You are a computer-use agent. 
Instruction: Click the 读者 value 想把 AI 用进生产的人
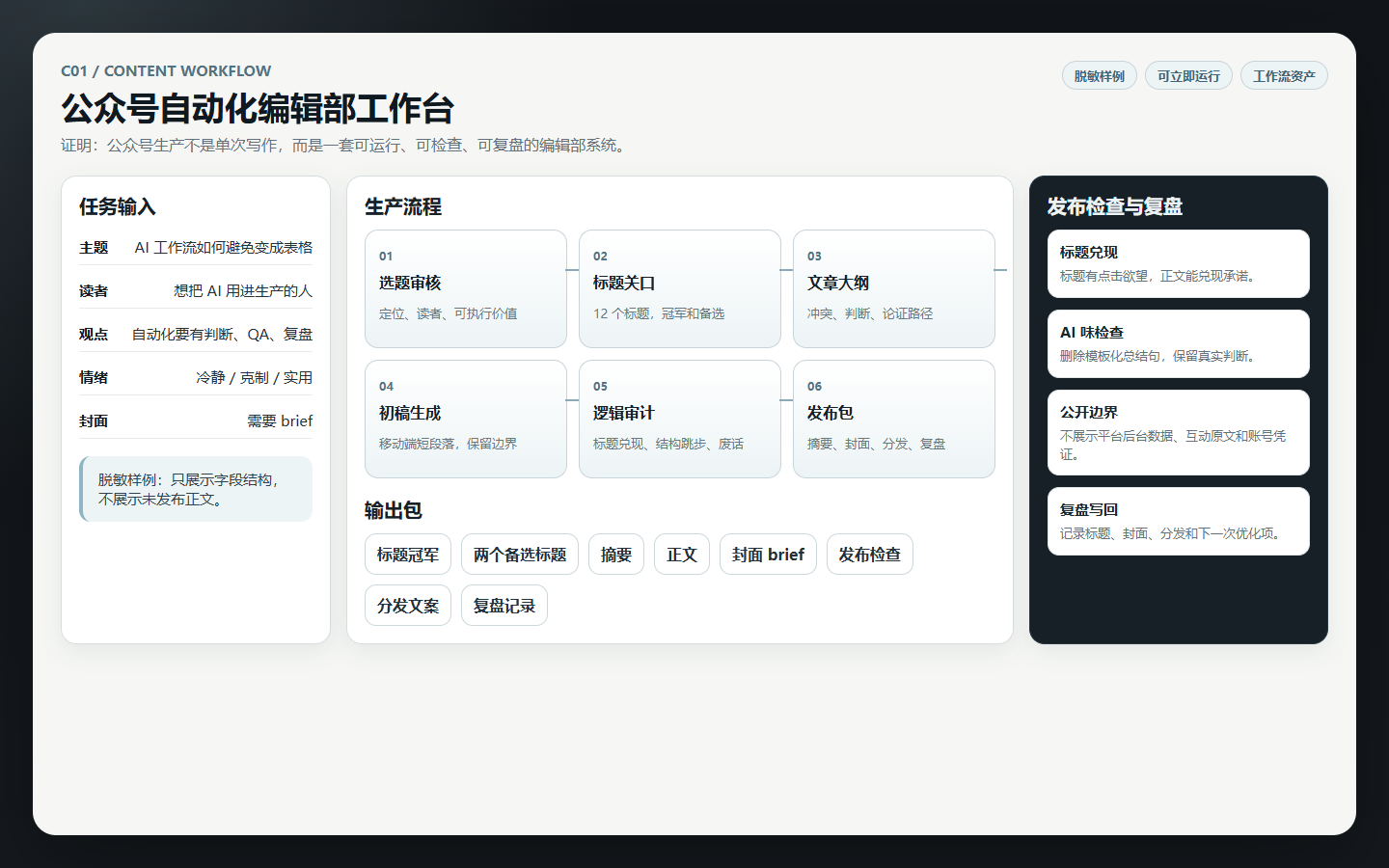(243, 291)
